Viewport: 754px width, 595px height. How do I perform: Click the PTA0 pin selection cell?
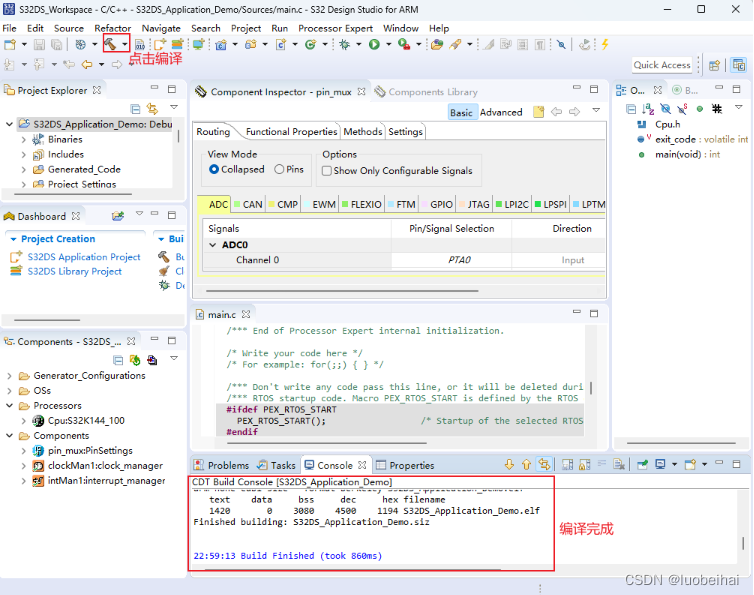pos(451,260)
